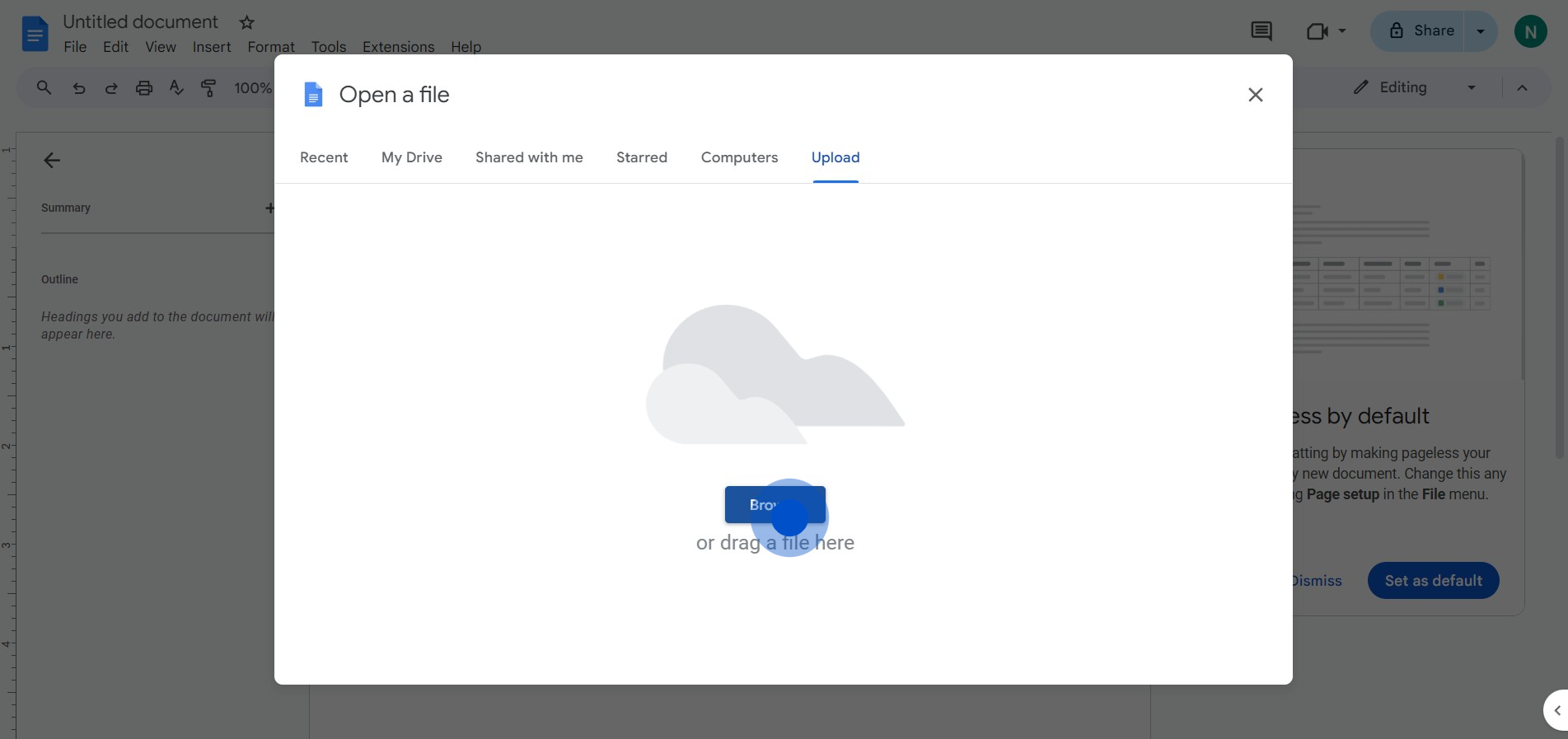Viewport: 1568px width, 739px height.
Task: Click the Browse button
Action: coord(775,504)
